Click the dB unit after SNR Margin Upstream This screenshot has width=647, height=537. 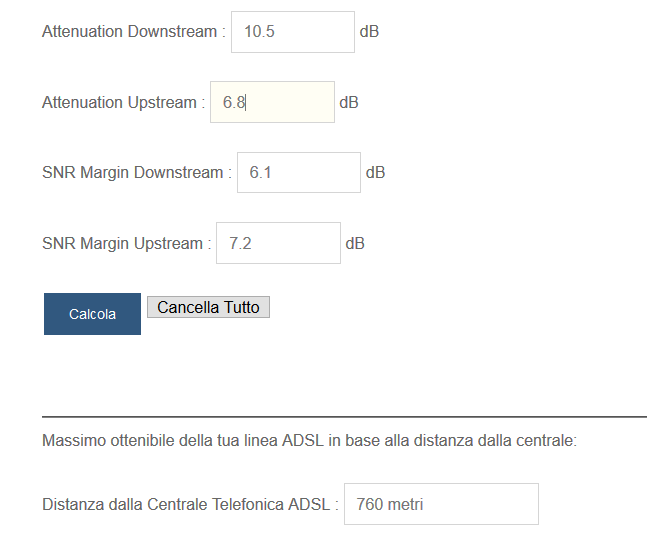click(355, 243)
